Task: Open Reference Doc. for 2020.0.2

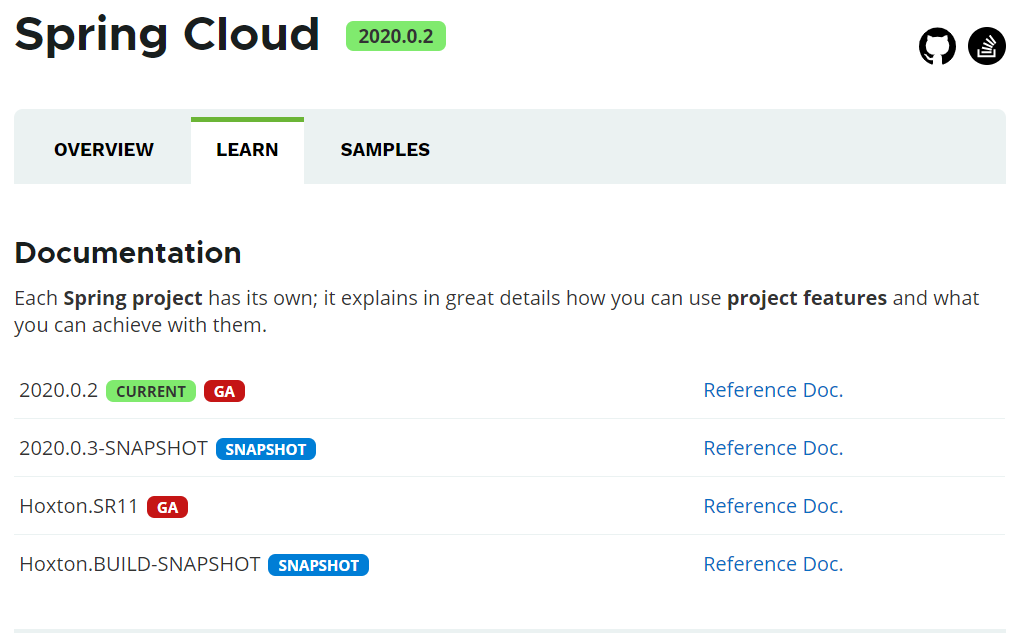Action: [773, 390]
